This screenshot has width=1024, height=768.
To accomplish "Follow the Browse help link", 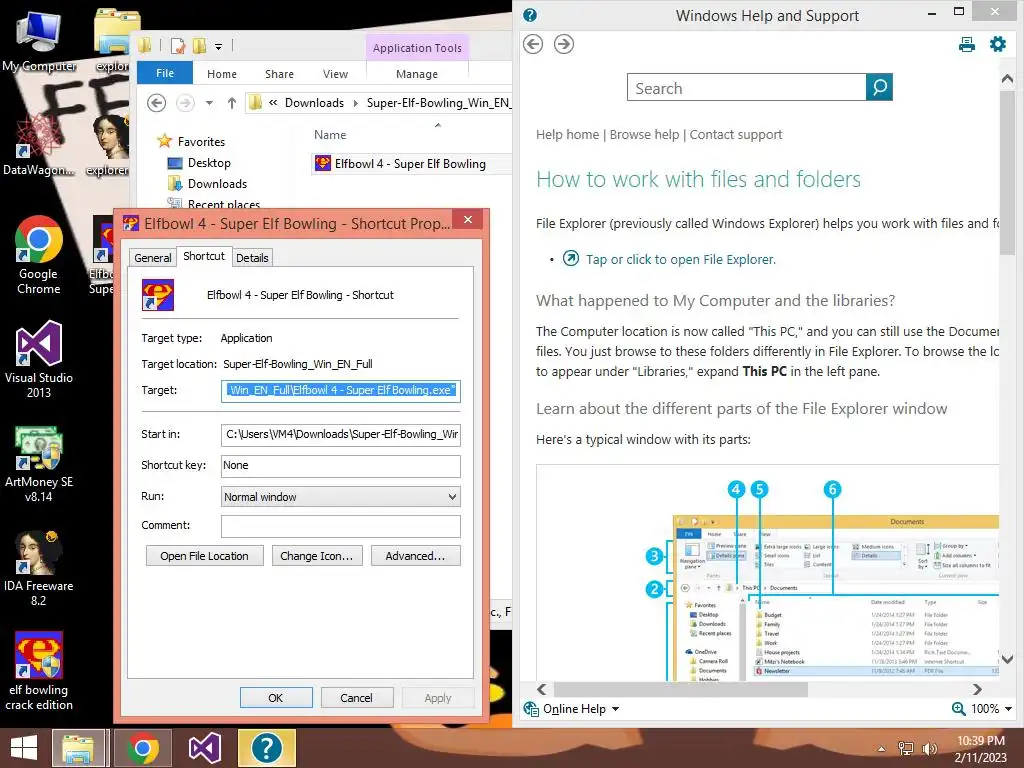I will 645,135.
